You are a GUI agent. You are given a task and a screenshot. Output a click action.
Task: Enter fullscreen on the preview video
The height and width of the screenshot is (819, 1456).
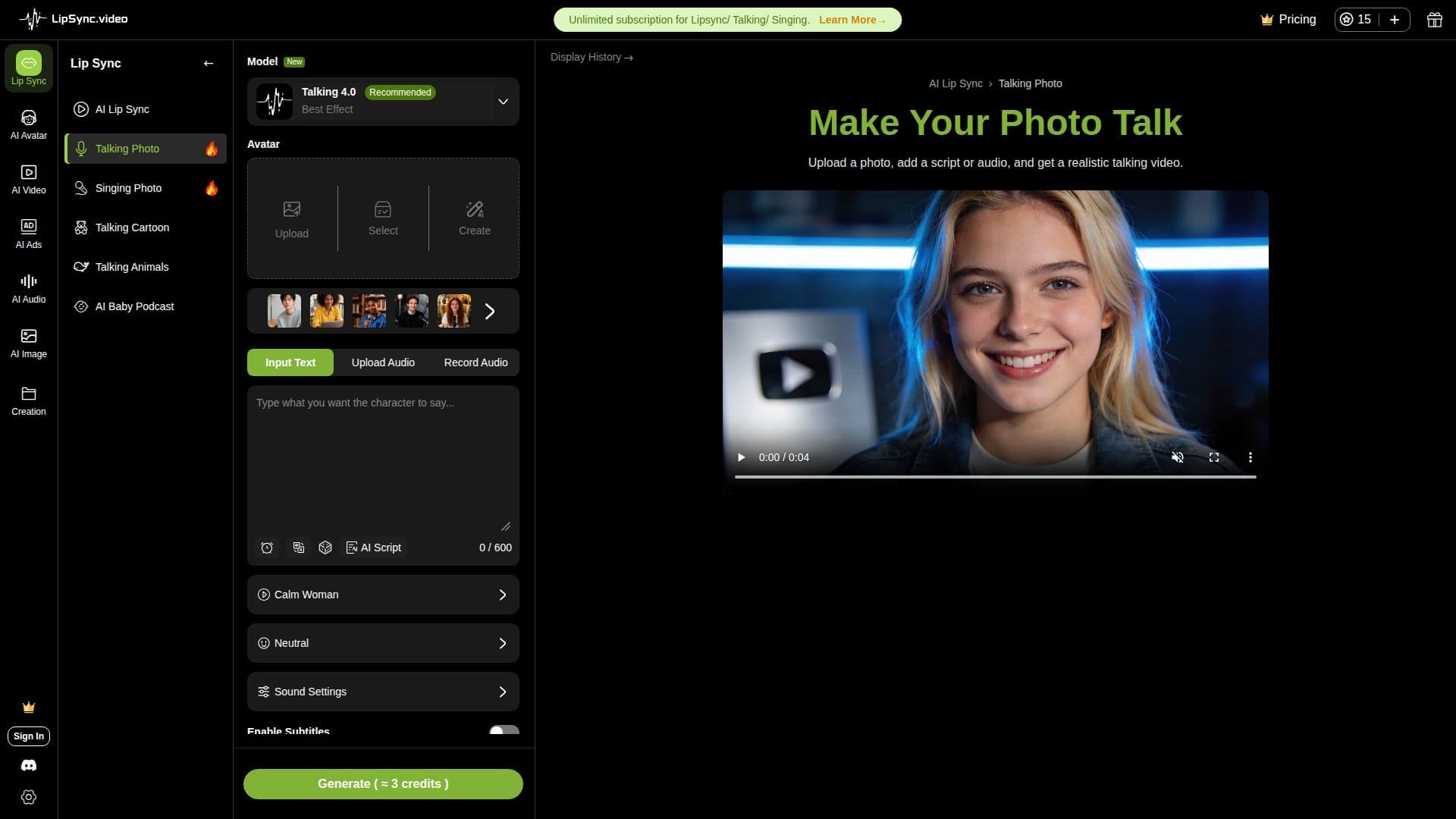point(1213,457)
